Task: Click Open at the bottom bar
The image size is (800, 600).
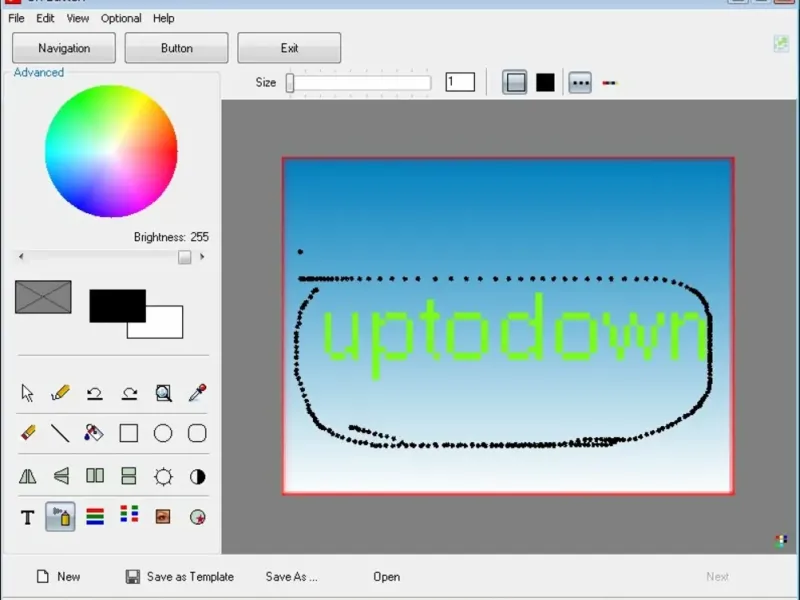Action: tap(386, 577)
